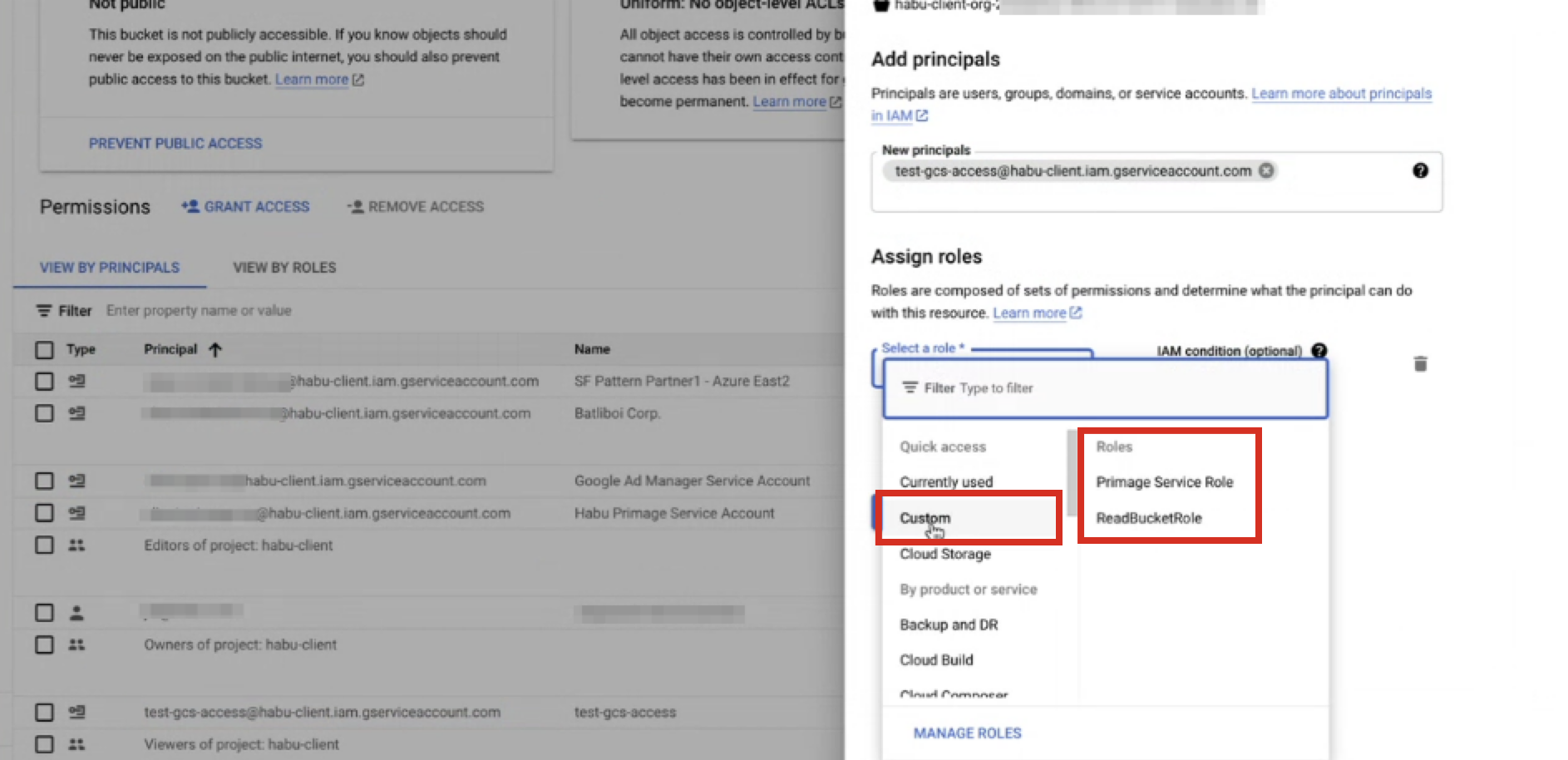This screenshot has height=760, width=1568.
Task: Remove test-gcs-access principal chip with X icon
Action: pyautogui.click(x=1266, y=170)
